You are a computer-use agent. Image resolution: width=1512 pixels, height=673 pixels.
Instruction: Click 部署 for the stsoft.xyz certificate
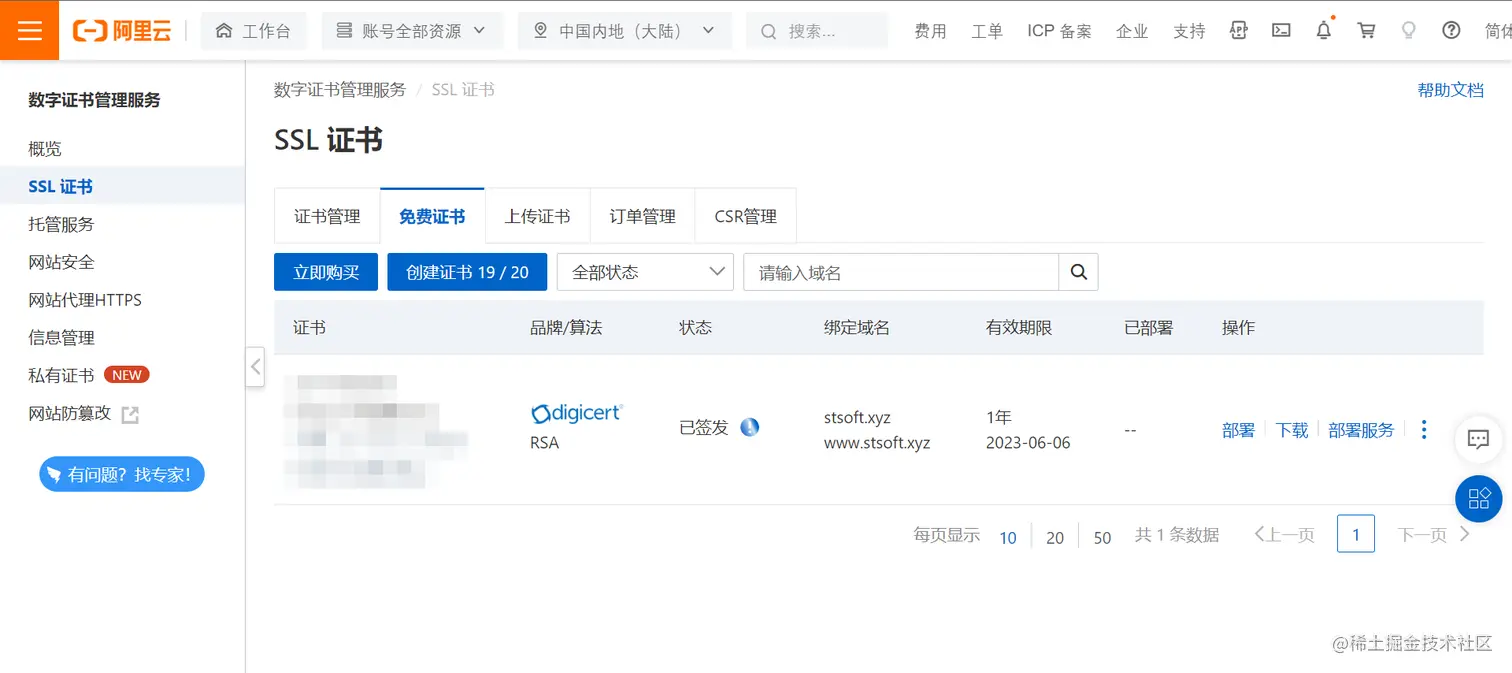coord(1238,430)
